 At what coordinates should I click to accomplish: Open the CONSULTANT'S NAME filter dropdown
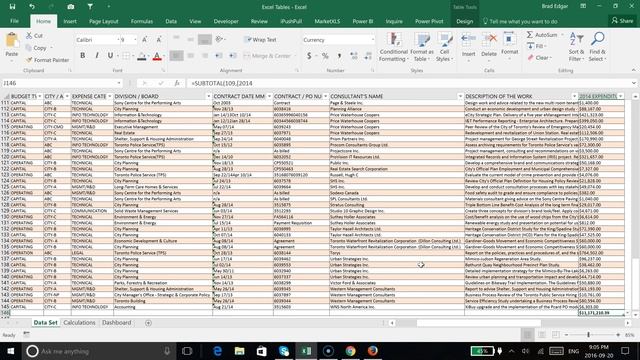pos(460,96)
